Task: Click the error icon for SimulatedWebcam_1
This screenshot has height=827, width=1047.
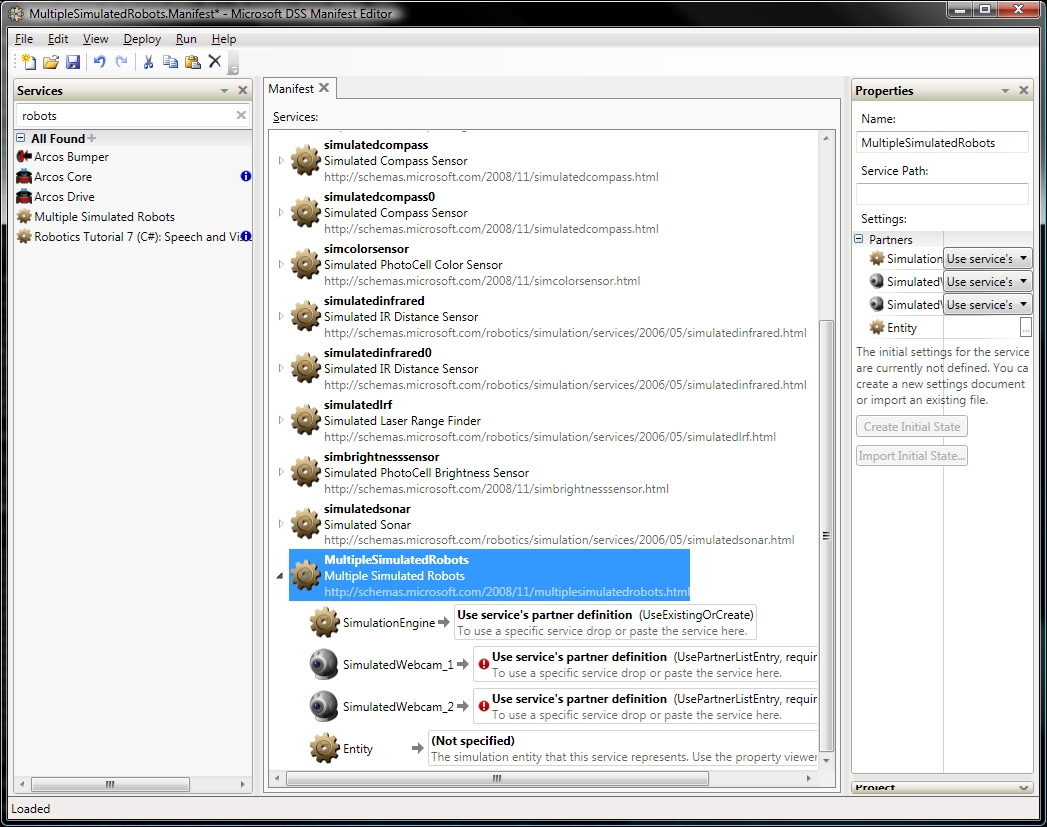Action: (x=483, y=664)
